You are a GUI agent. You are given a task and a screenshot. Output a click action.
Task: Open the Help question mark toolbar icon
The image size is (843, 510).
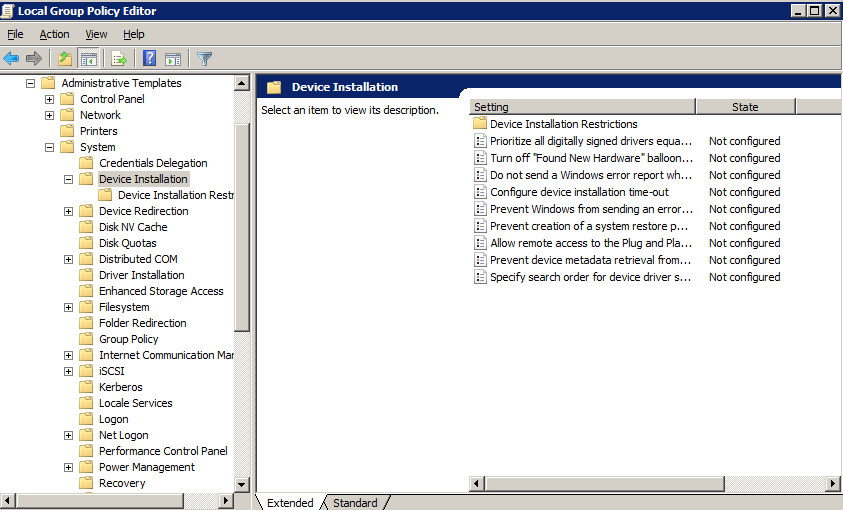coord(149,58)
